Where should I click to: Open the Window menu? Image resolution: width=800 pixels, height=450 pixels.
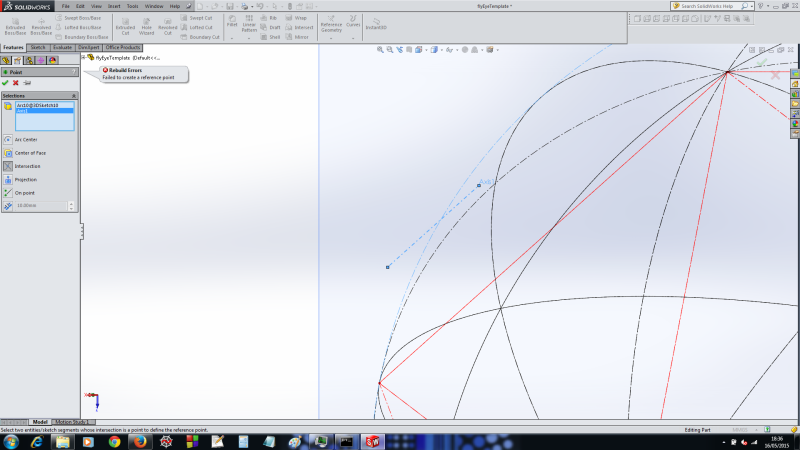pyautogui.click(x=154, y=6)
